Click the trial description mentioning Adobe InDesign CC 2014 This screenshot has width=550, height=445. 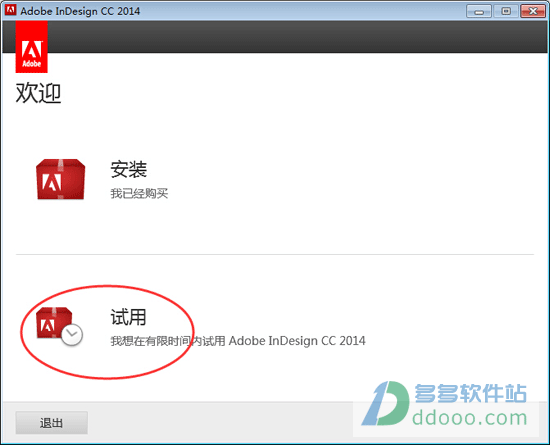pyautogui.click(x=238, y=341)
